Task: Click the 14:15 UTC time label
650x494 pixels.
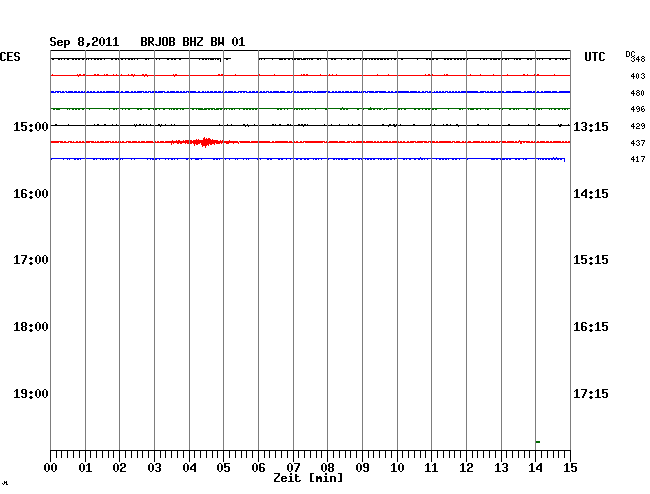Action: point(591,194)
